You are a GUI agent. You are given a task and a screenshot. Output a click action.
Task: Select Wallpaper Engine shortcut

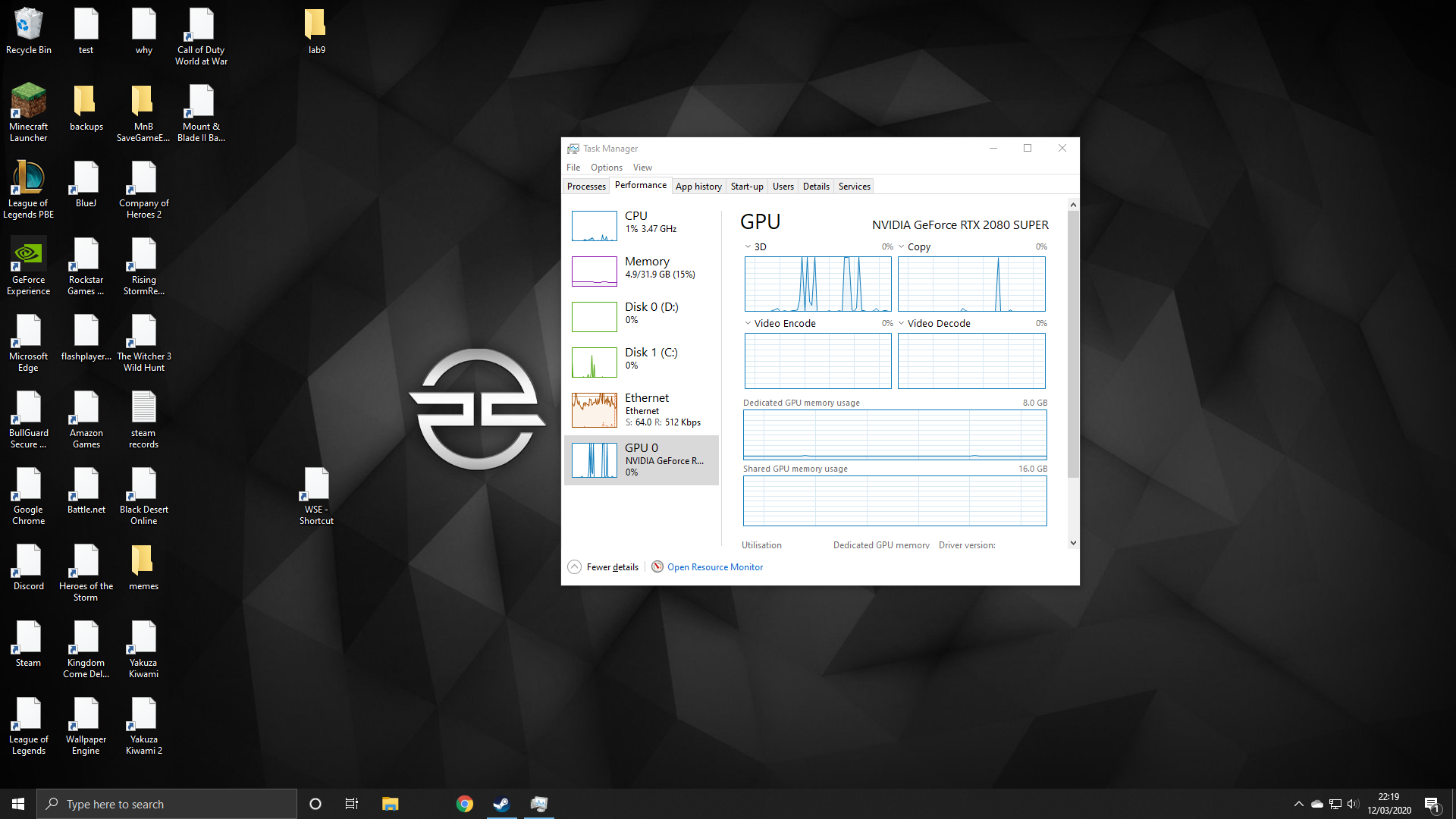click(x=86, y=726)
